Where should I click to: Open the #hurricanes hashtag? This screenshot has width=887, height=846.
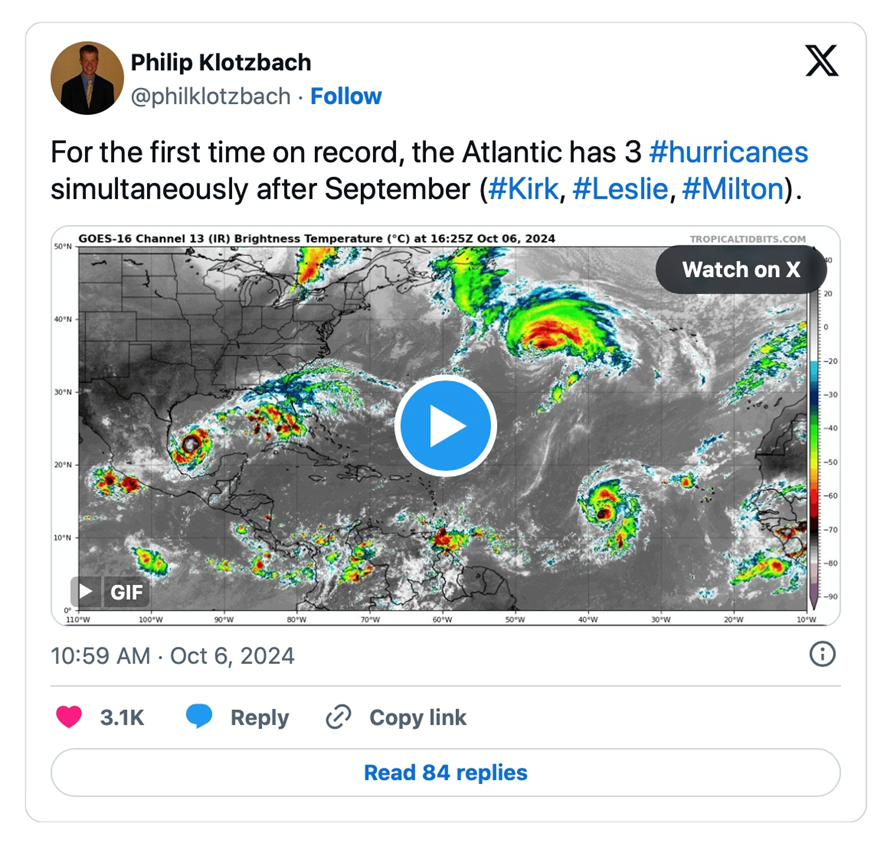(728, 152)
